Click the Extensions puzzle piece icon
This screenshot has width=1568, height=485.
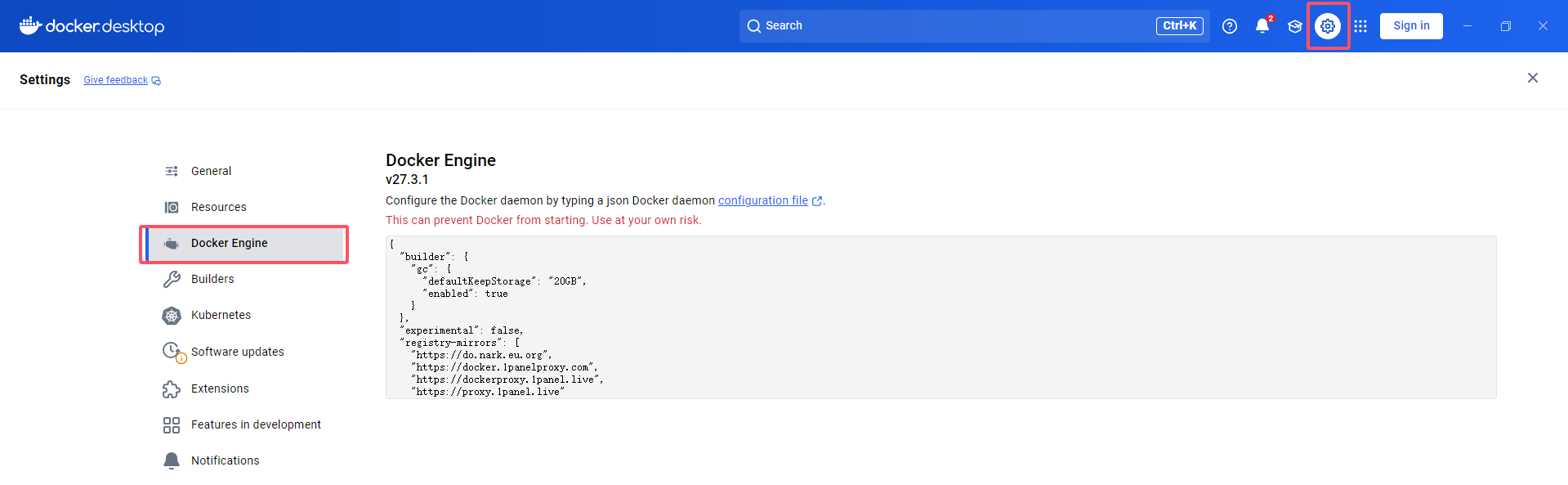[172, 389]
